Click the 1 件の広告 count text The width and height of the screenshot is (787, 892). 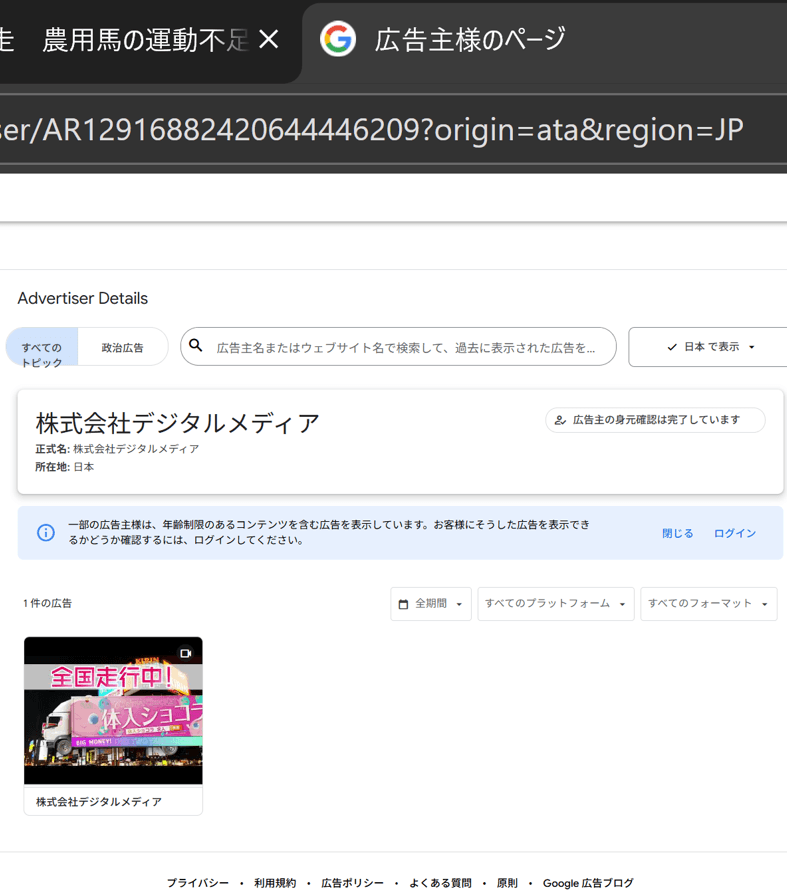click(47, 604)
